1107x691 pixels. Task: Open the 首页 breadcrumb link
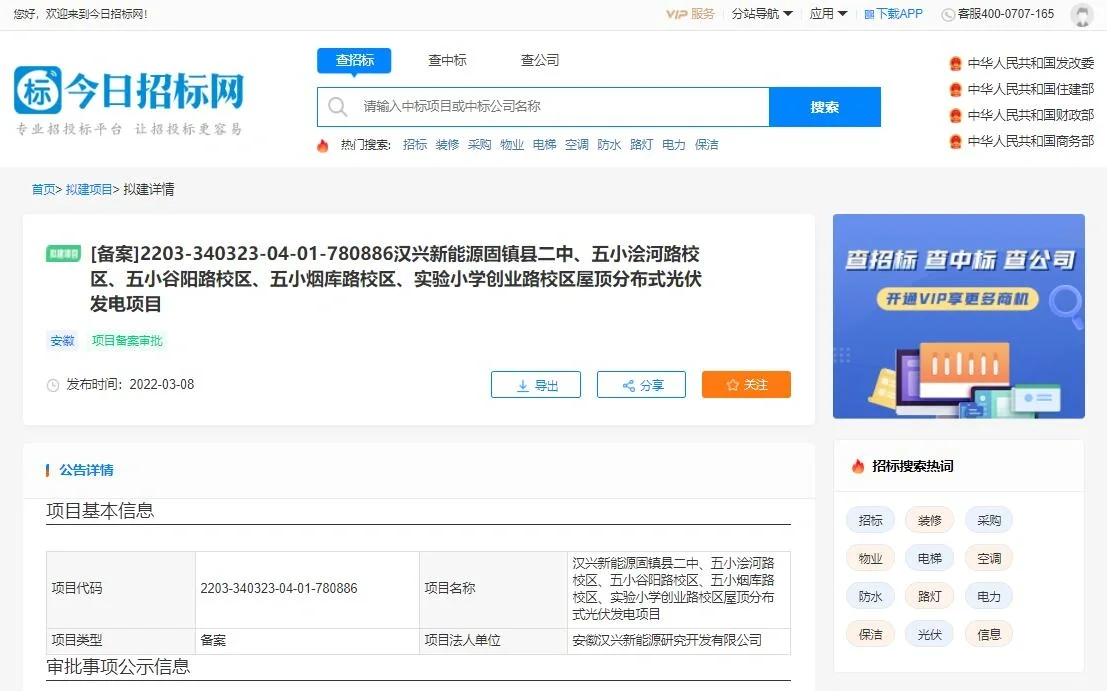coord(42,188)
